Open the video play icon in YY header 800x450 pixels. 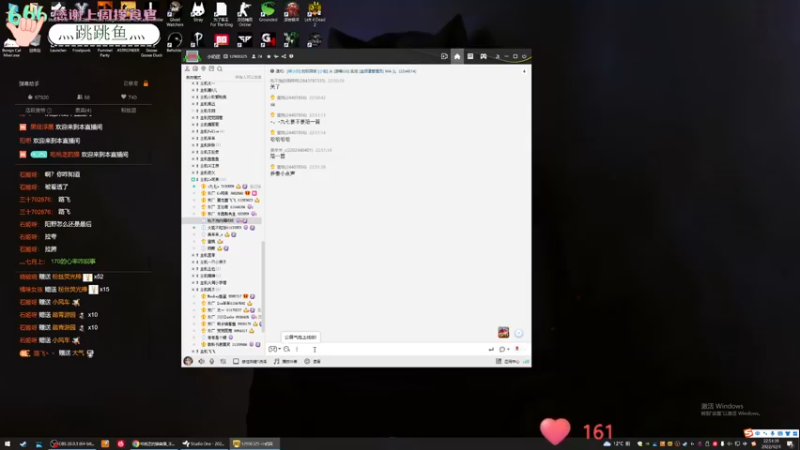point(444,56)
